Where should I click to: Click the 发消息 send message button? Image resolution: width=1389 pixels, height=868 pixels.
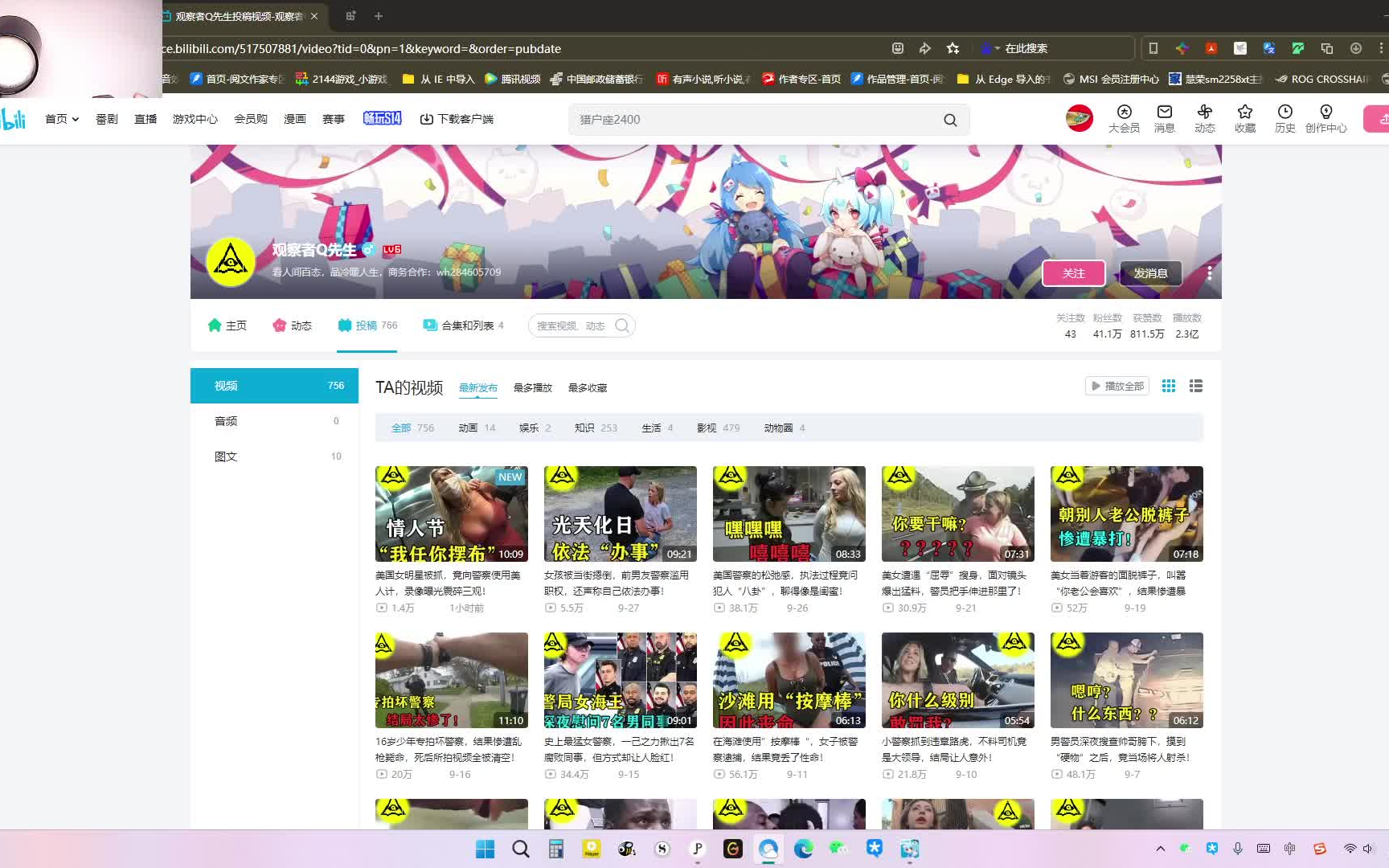click(1150, 273)
